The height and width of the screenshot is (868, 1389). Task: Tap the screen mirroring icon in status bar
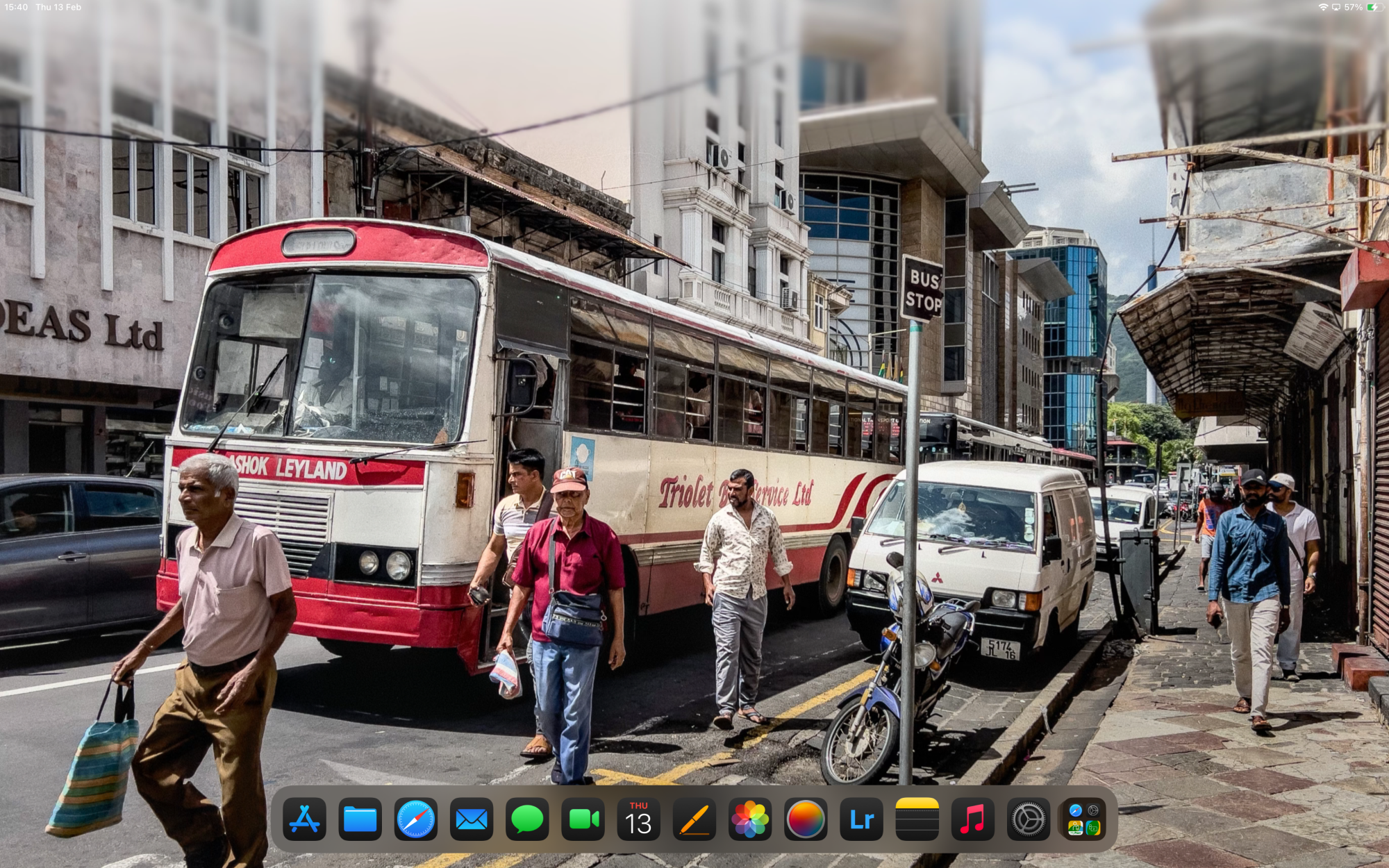[1336, 7]
